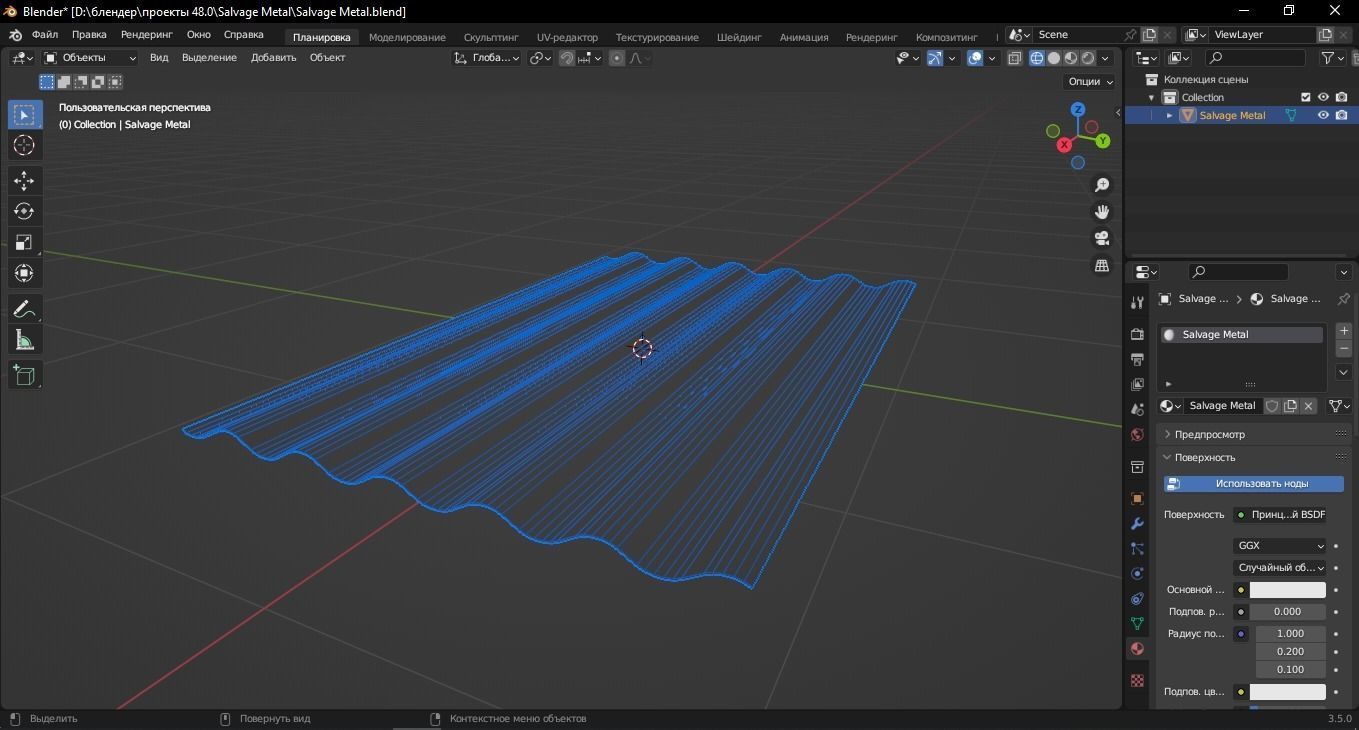Click the Z axis on navigation gizmo

coord(1078,109)
